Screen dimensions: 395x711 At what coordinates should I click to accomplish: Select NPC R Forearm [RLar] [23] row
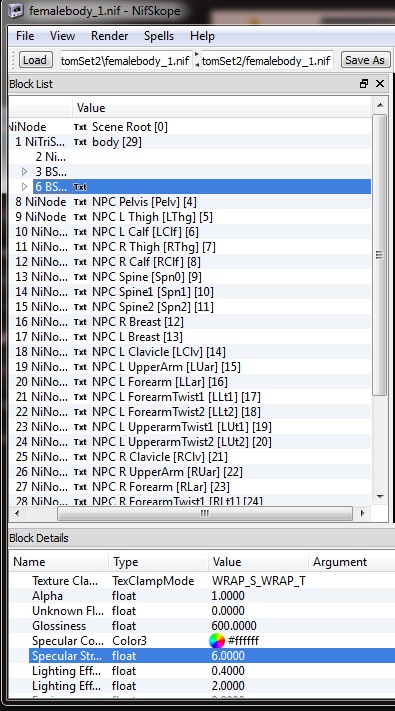[190, 487]
